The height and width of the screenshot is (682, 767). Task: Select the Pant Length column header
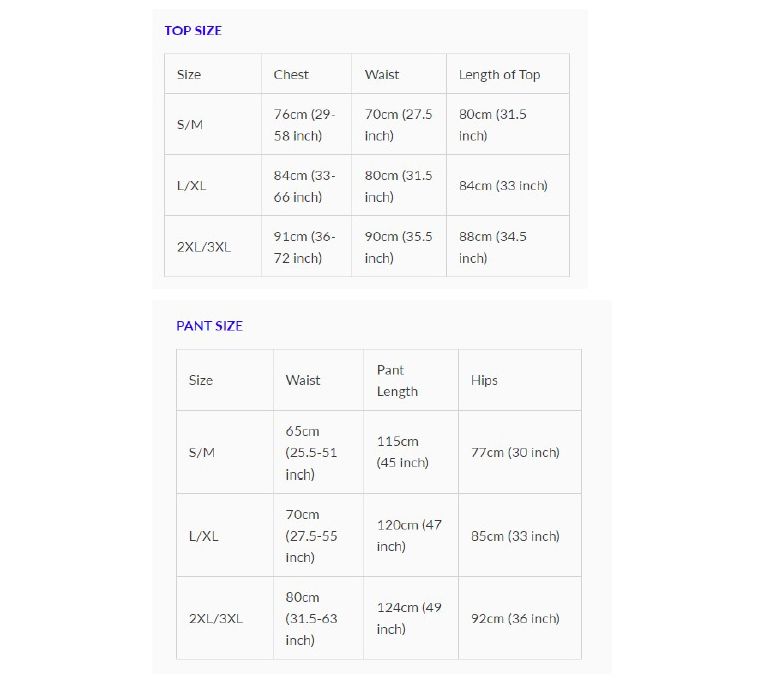pyautogui.click(x=397, y=381)
